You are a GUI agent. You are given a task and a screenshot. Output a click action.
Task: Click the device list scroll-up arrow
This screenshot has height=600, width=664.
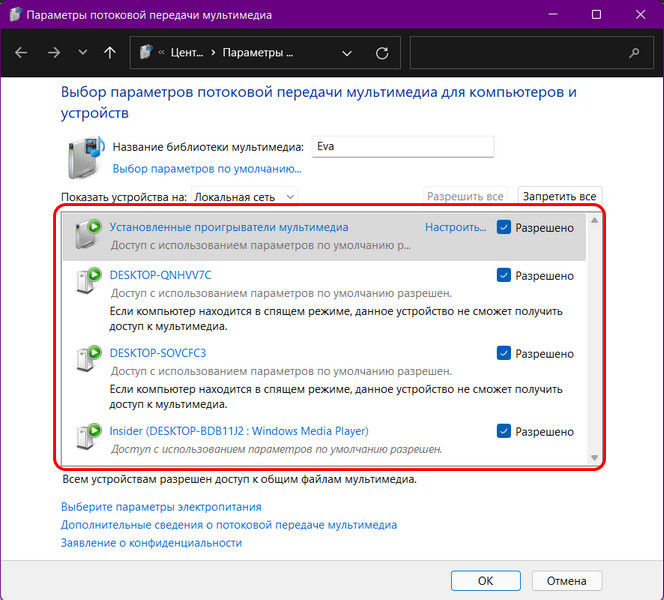(595, 220)
